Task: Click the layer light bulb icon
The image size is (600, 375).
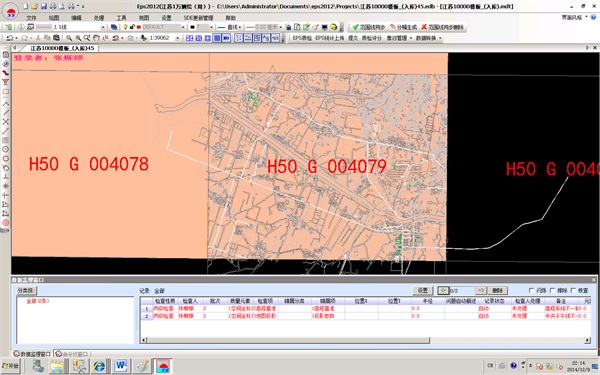Action: click(125, 27)
